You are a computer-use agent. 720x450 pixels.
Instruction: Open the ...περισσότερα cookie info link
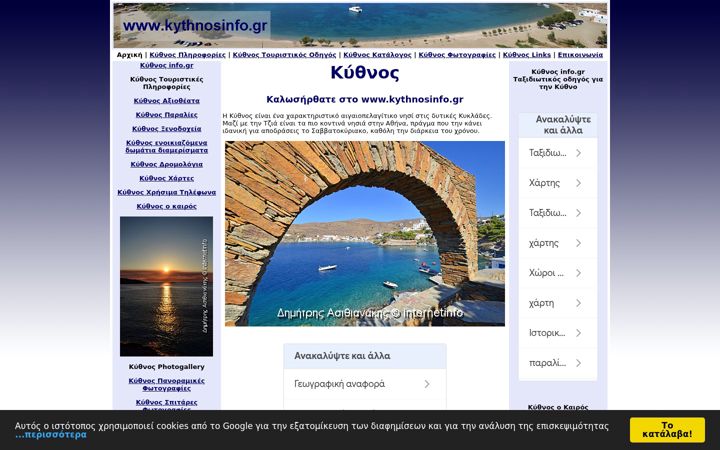tap(51, 434)
